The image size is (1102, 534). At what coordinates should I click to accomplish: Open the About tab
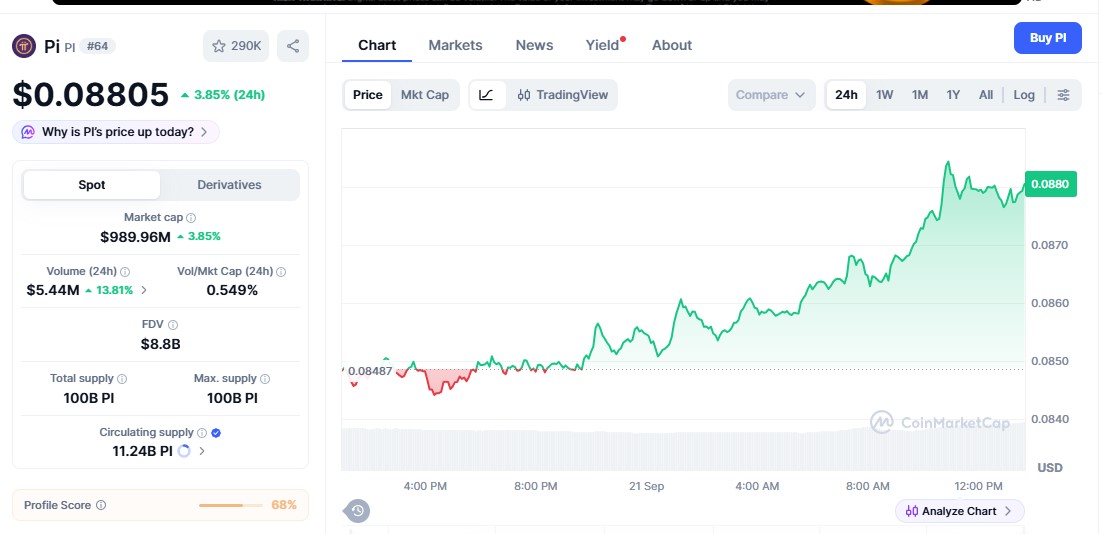[x=672, y=45]
